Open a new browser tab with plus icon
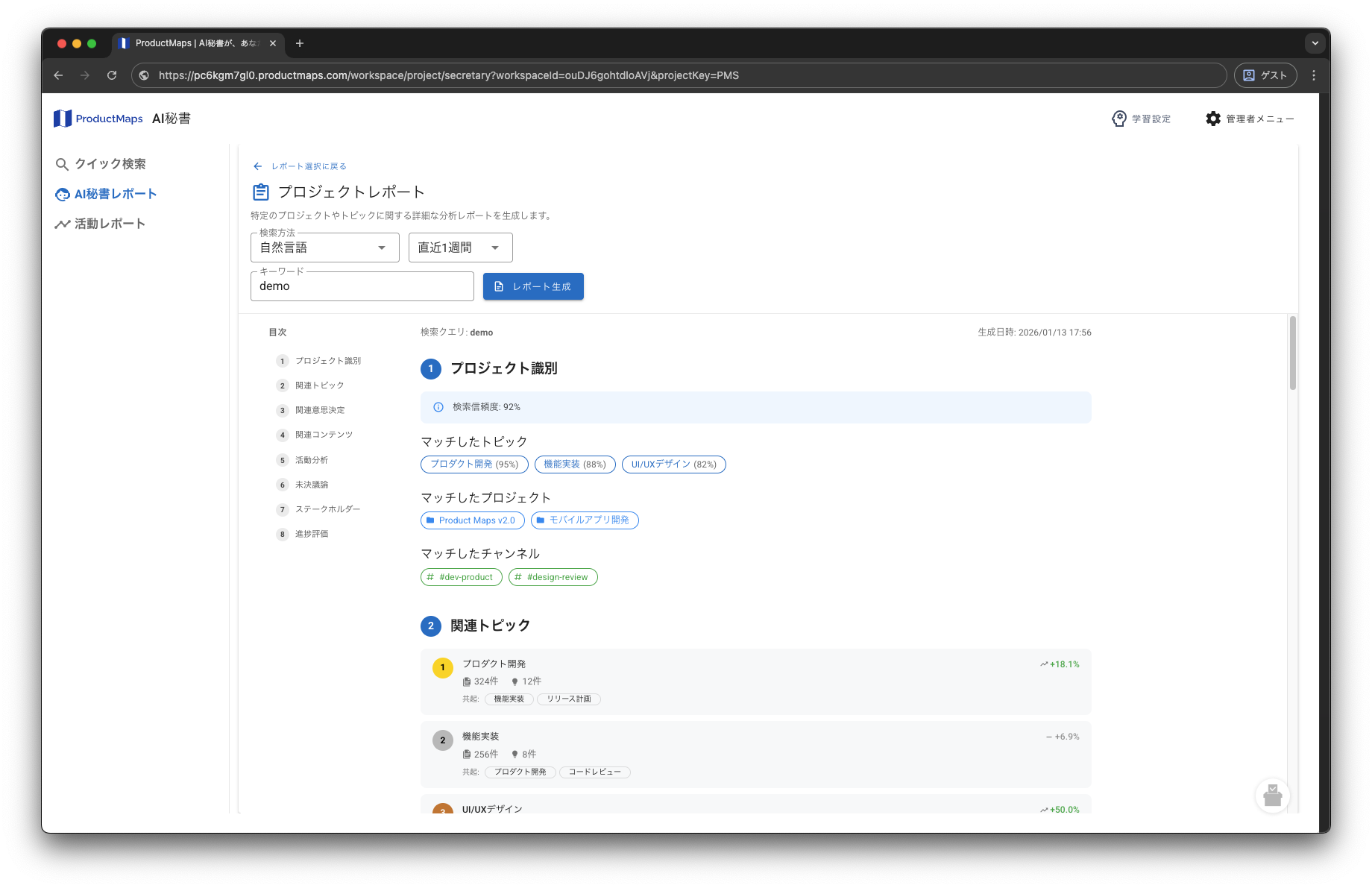Viewport: 1372px width, 888px height. coord(300,43)
